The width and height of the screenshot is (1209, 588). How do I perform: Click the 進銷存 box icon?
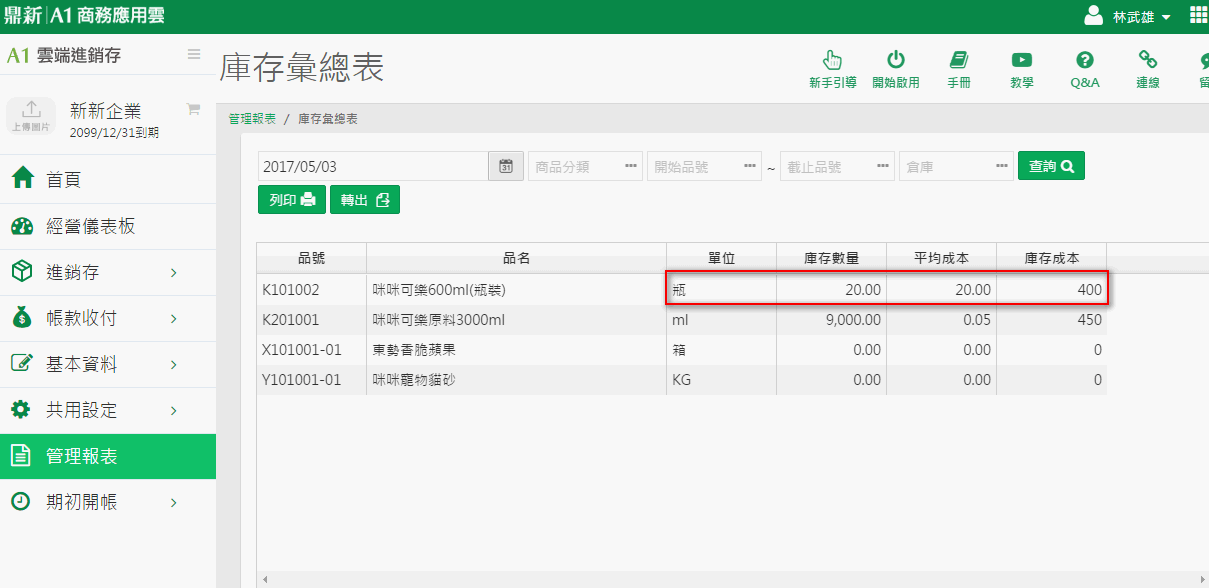click(x=21, y=272)
